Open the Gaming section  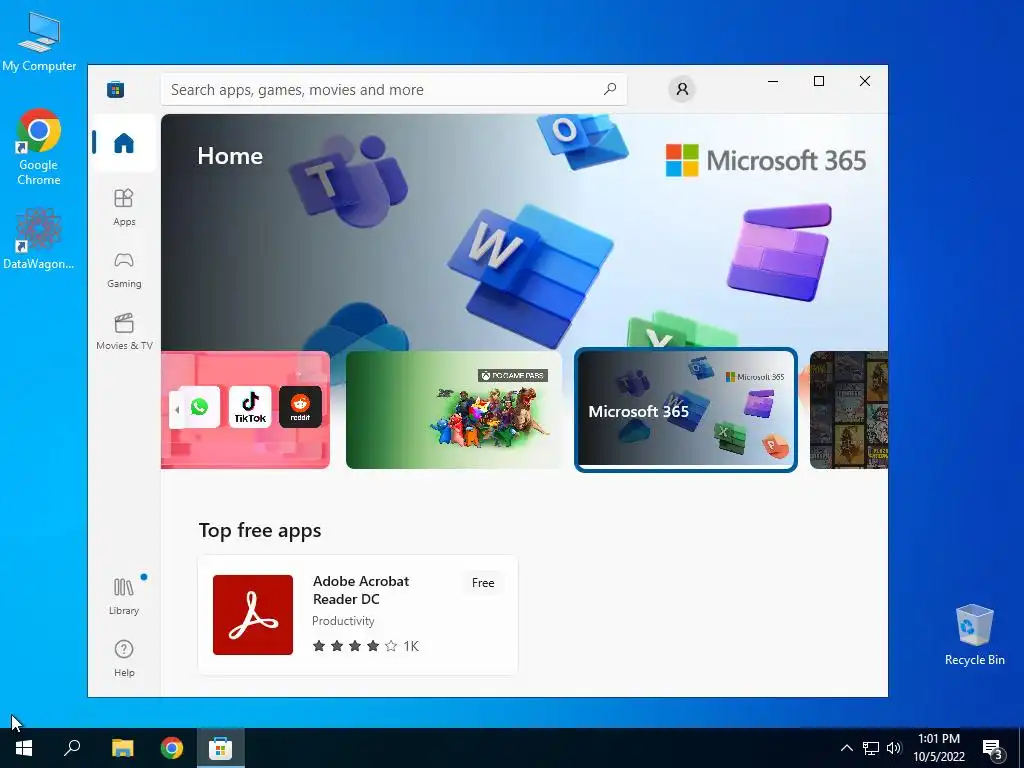[x=124, y=270]
